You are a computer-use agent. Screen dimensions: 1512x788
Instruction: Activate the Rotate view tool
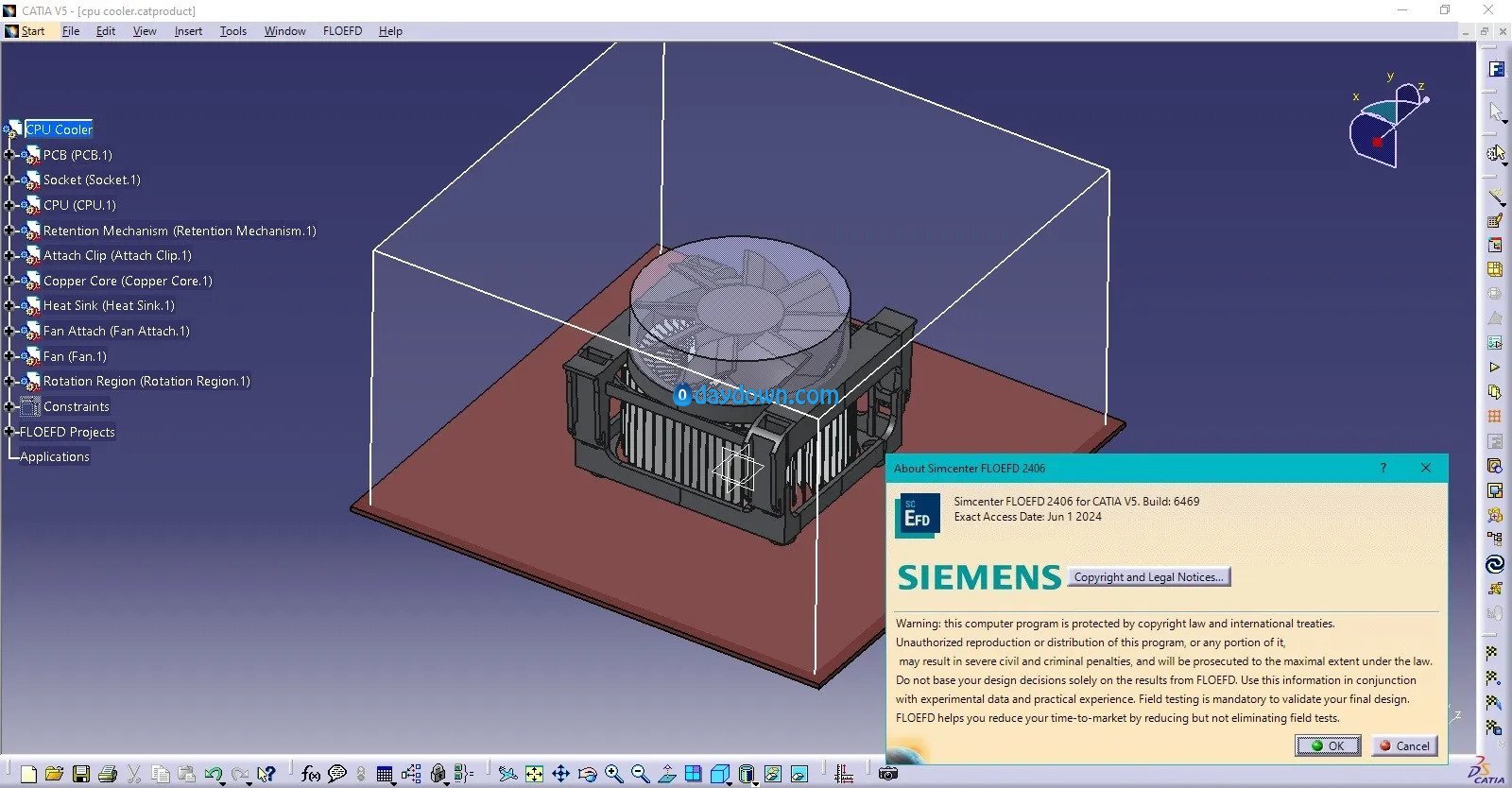pos(588,774)
